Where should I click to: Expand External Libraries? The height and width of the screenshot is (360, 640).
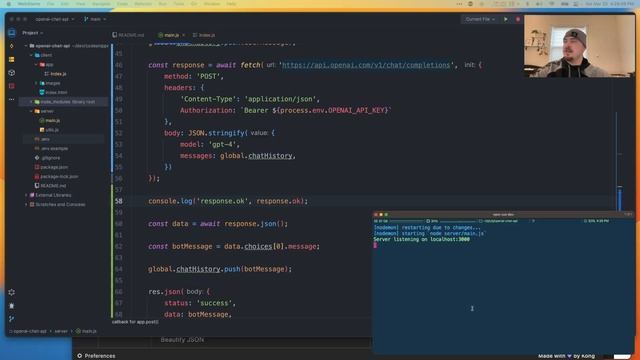pos(26,195)
